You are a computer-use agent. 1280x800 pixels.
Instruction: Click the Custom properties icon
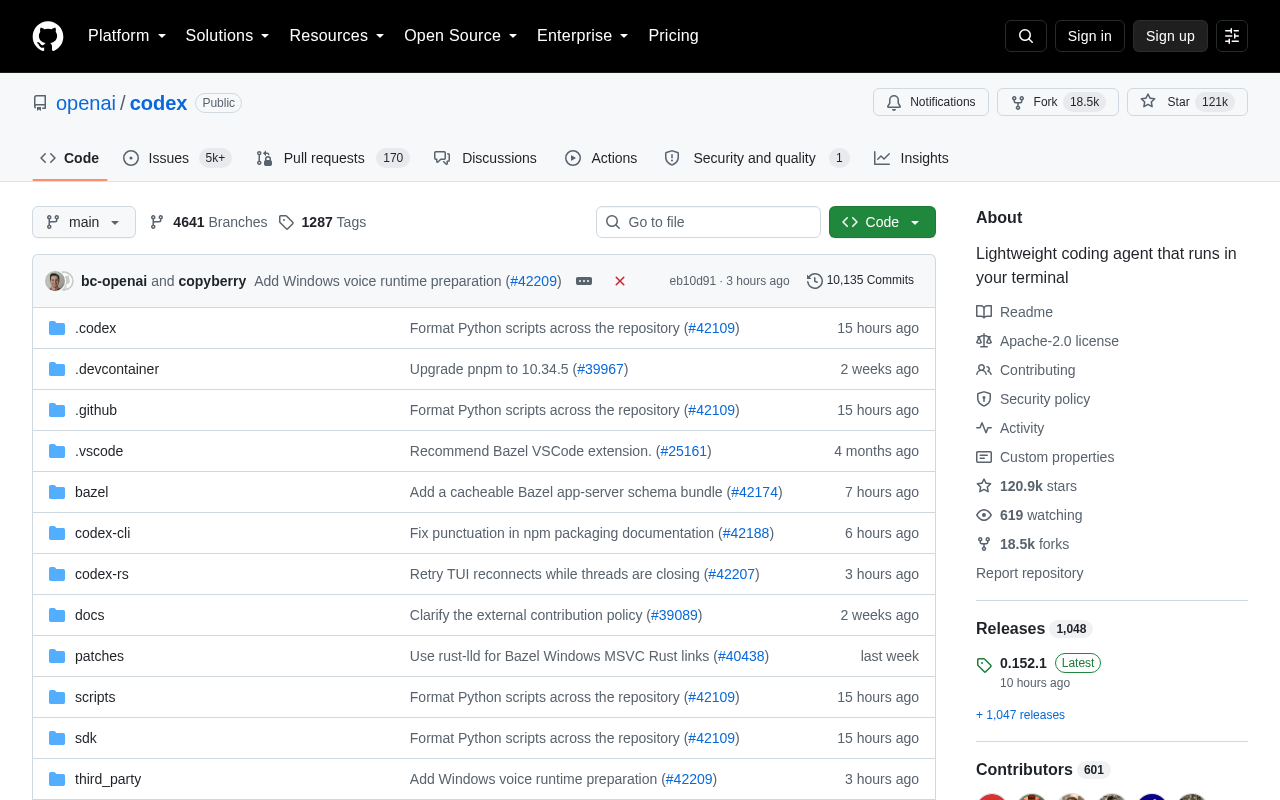984,457
